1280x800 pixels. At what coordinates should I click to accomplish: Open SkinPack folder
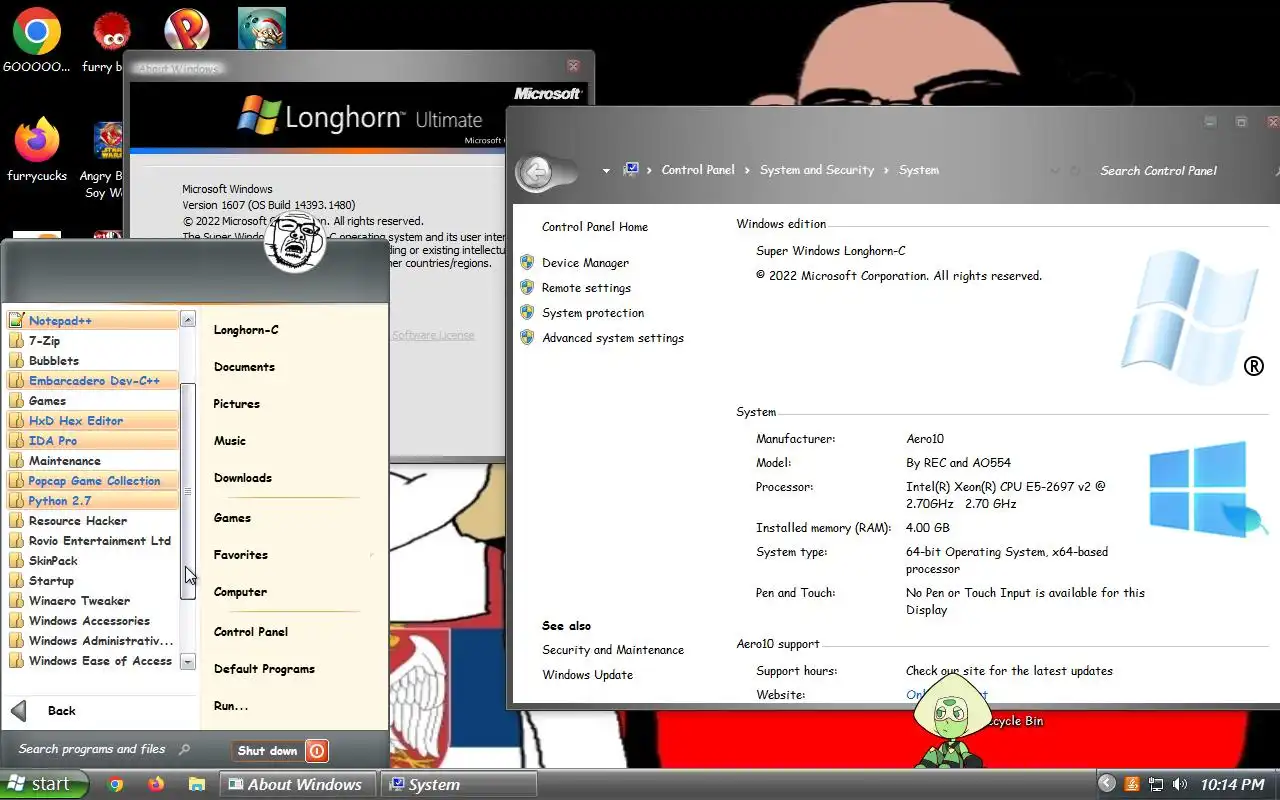tap(92, 560)
